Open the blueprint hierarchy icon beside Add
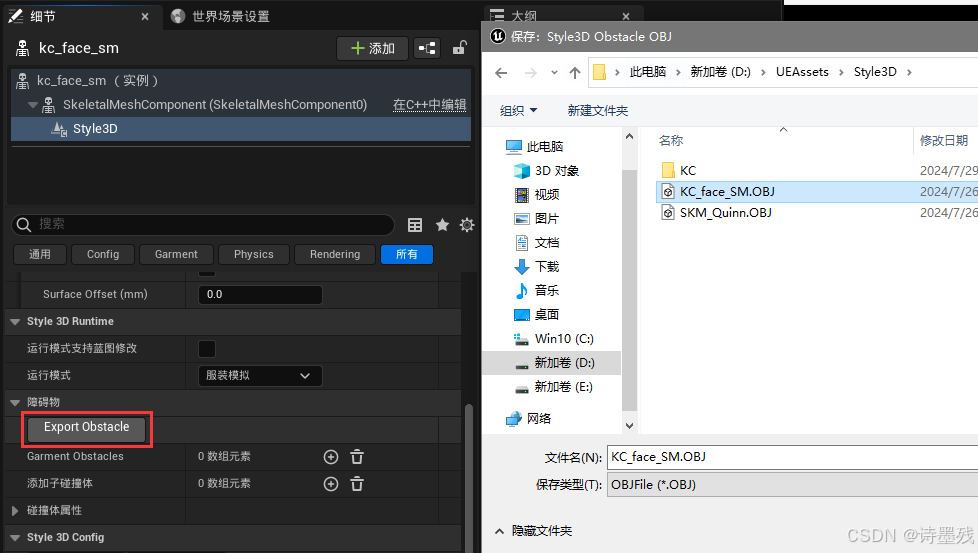978x553 pixels. 427,48
